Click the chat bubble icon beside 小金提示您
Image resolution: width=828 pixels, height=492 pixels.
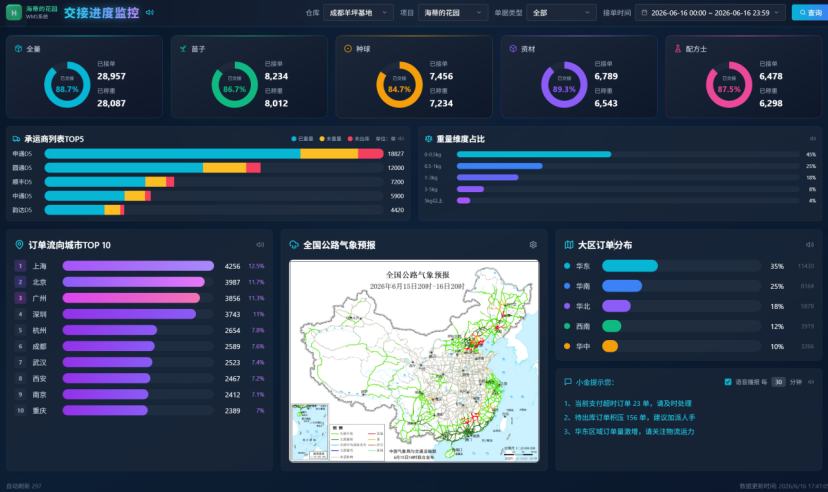[x=568, y=382]
